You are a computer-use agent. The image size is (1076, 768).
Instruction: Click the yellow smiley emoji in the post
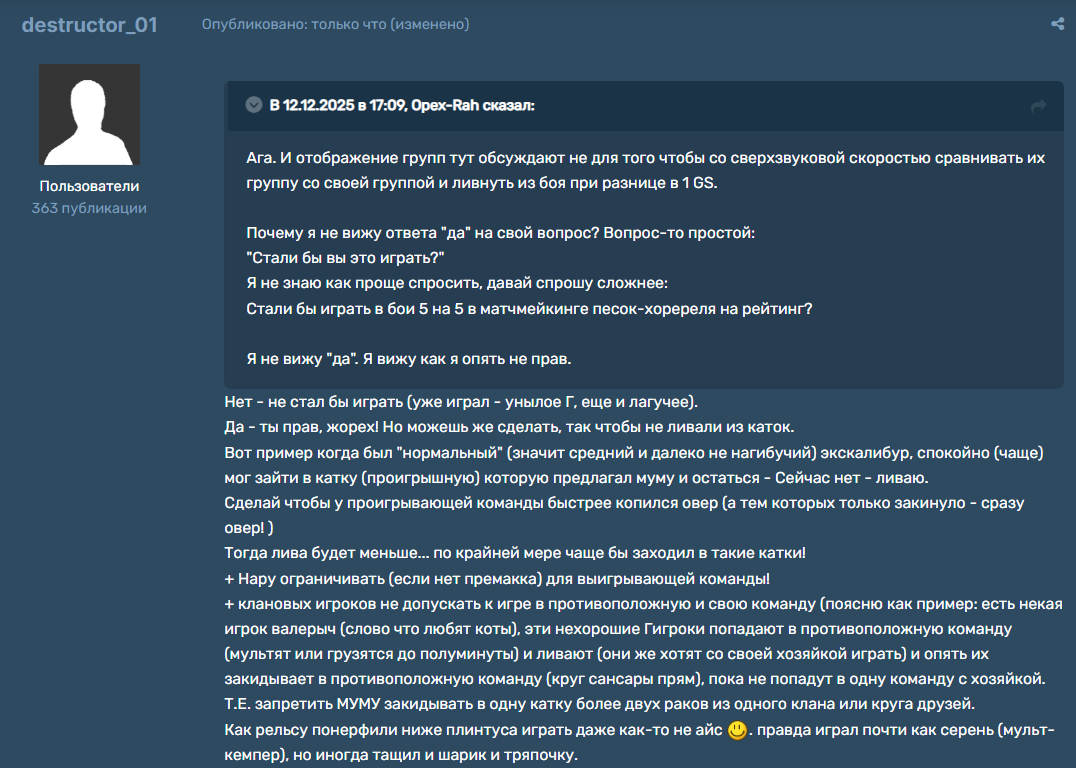(737, 730)
